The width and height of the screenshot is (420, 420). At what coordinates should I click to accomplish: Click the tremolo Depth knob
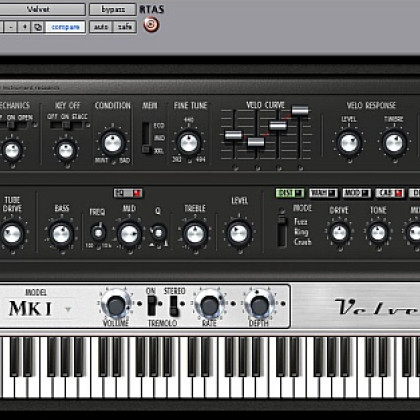point(260,304)
